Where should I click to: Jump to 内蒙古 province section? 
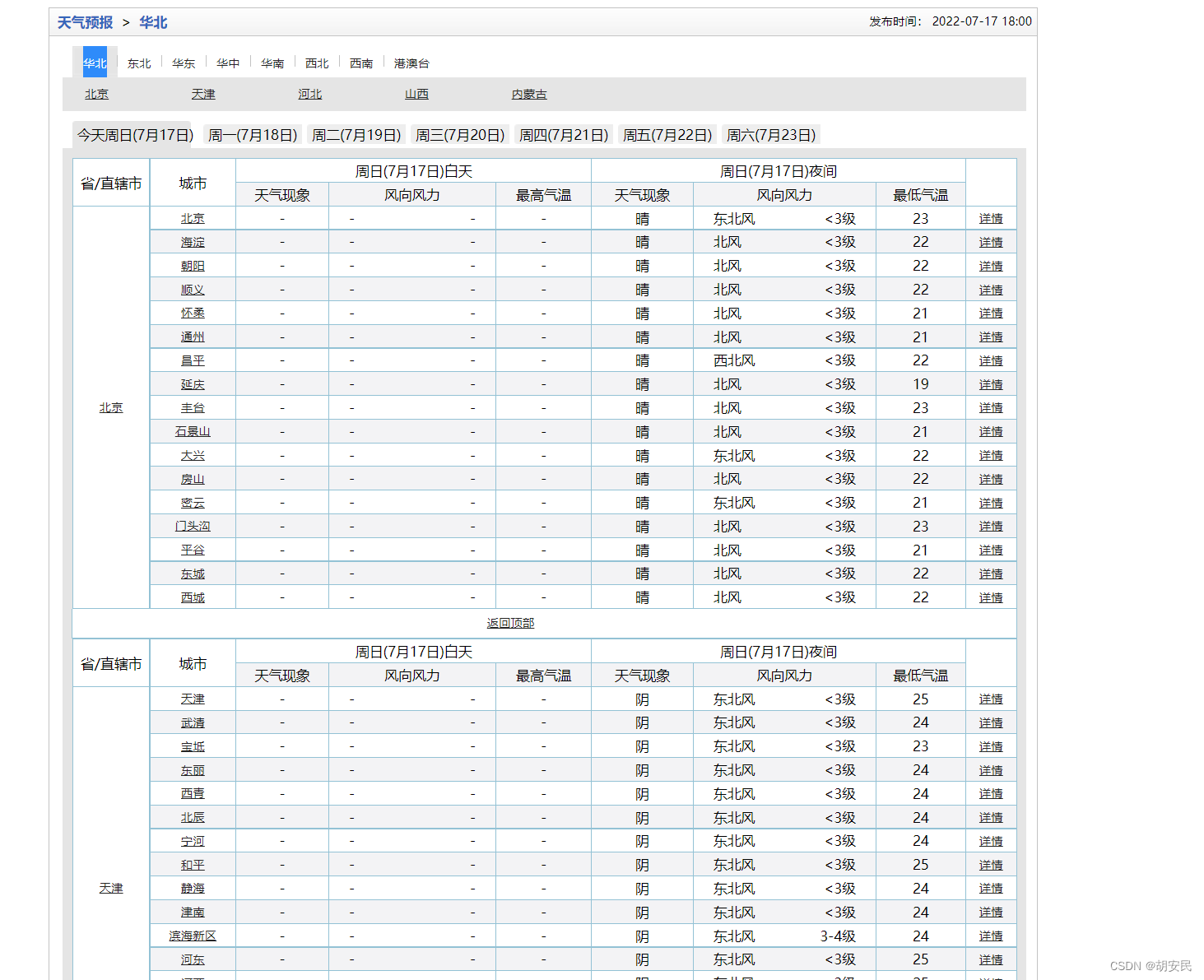(529, 95)
